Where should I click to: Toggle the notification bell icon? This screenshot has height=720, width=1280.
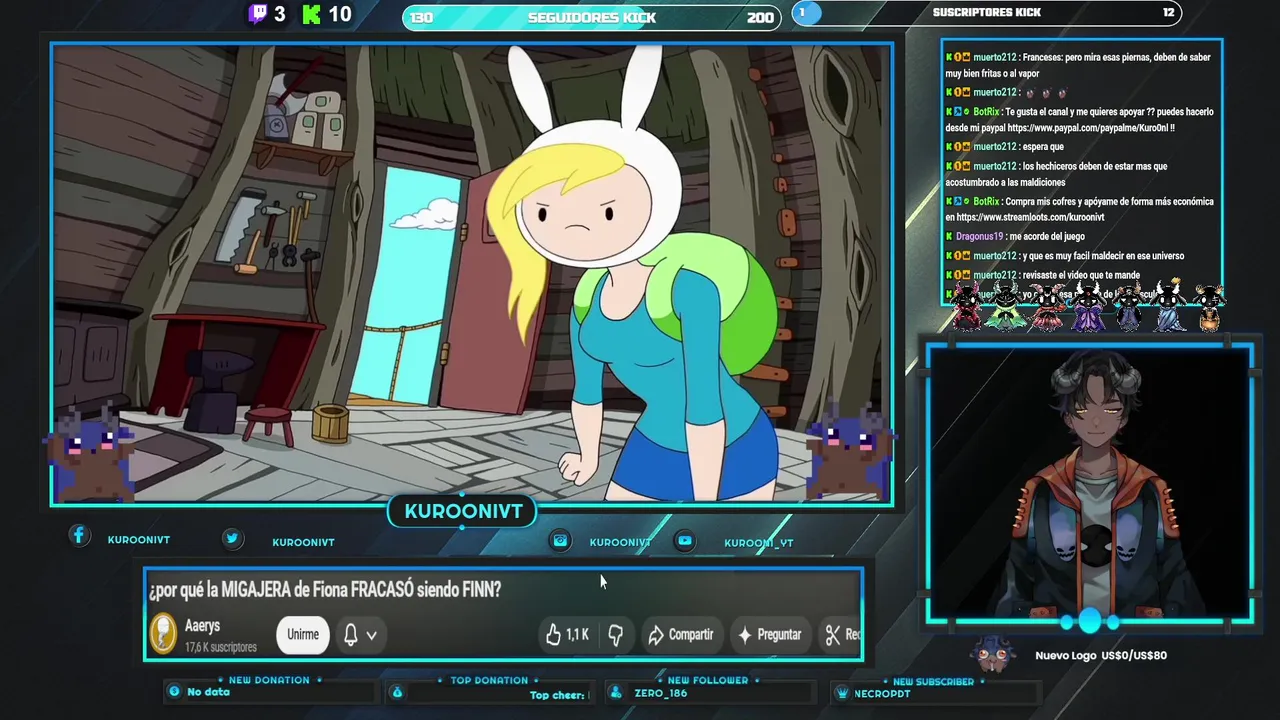[x=351, y=634]
